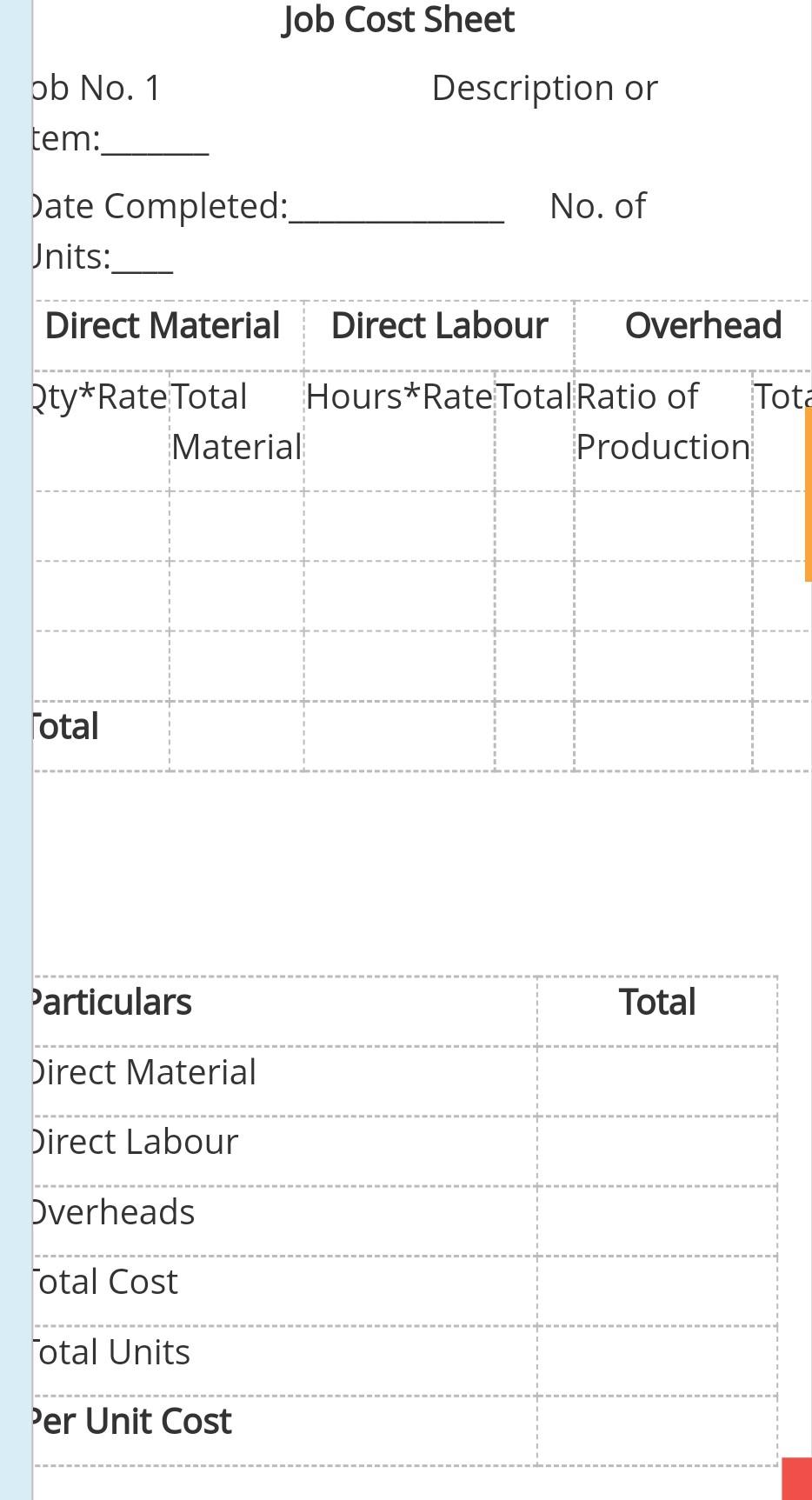Select the 'Total Units' row label
This screenshot has height=1500, width=812.
click(110, 1352)
